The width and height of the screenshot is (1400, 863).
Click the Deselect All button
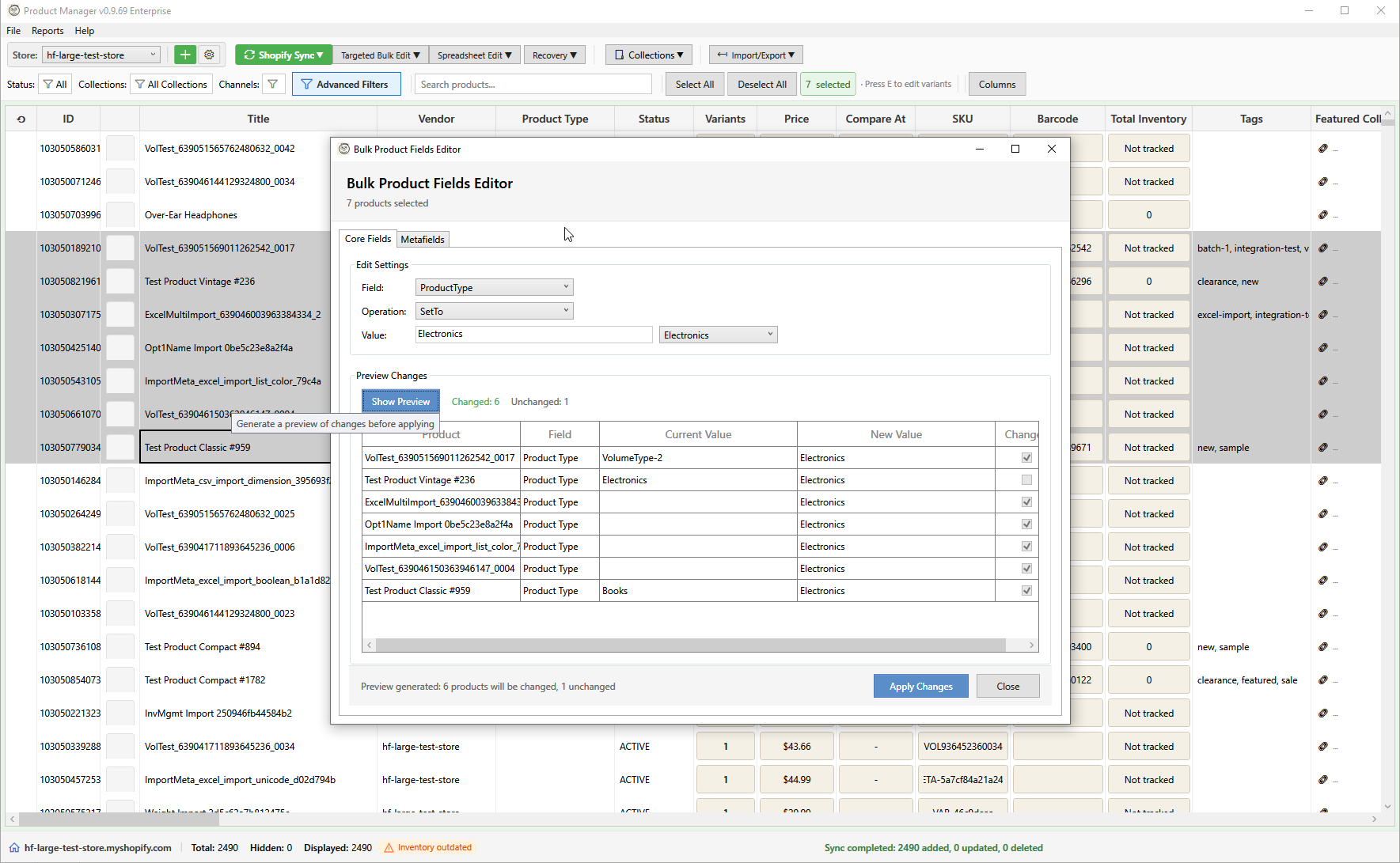click(761, 84)
